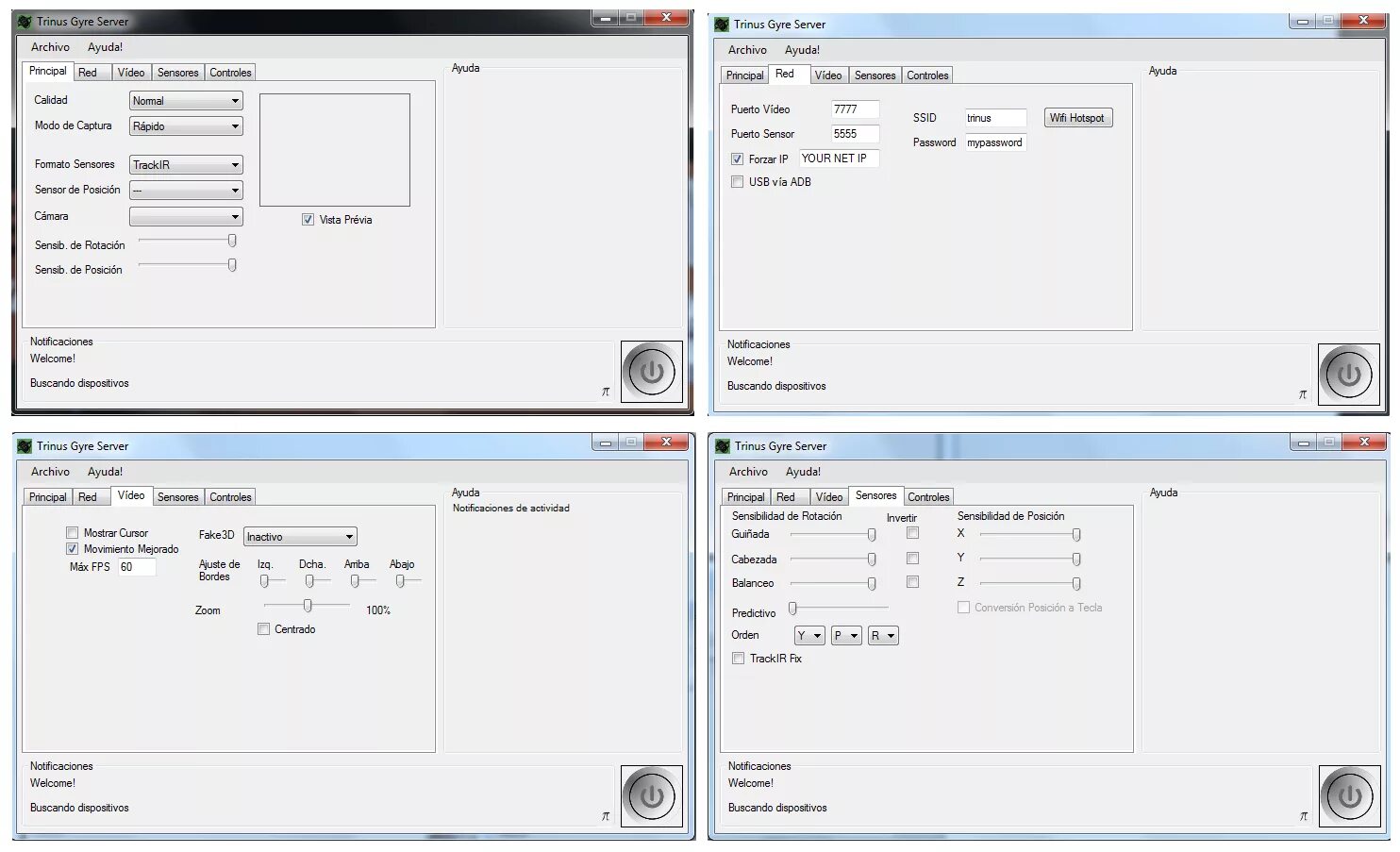The image size is (1400, 852).
Task: Click the Trinus Gyre app icon in the Vídeo window title bar
Action: (25, 446)
